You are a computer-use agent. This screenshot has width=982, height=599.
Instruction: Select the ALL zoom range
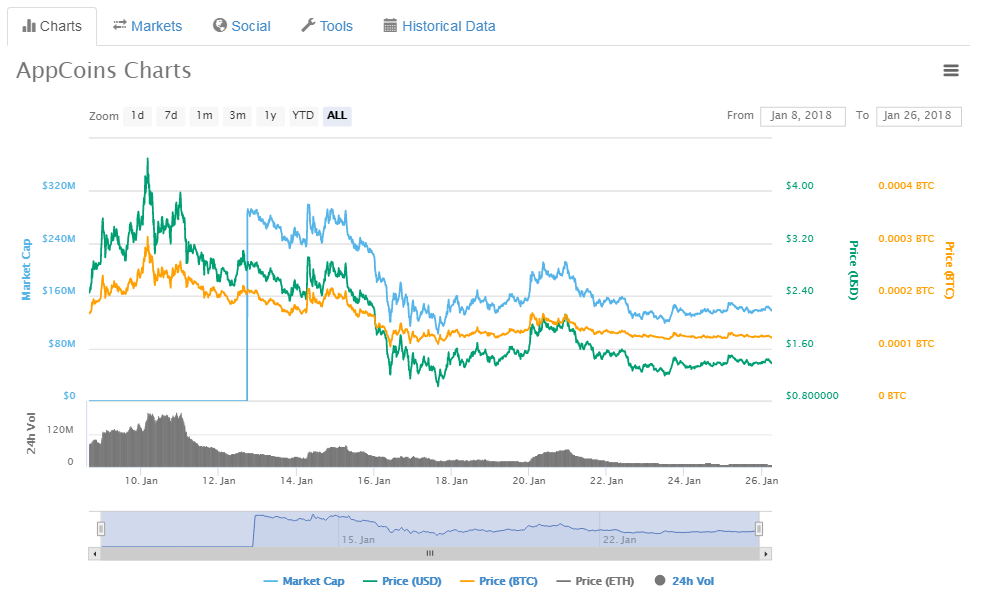(337, 115)
